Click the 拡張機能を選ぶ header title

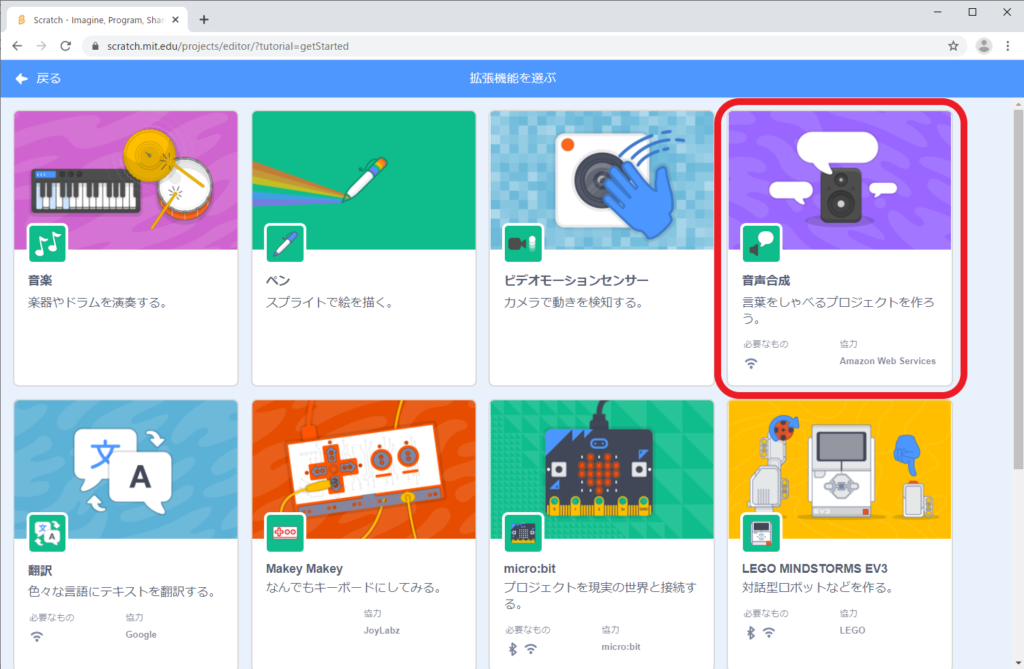[513, 78]
